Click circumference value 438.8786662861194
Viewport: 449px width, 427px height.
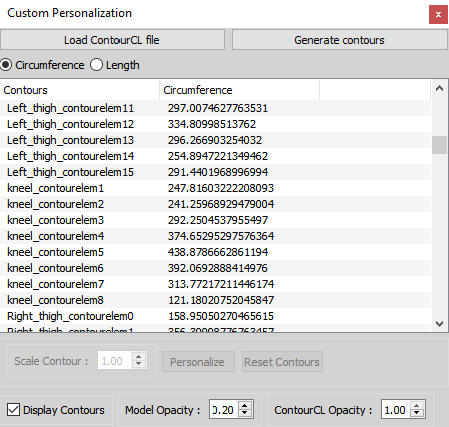click(x=218, y=252)
